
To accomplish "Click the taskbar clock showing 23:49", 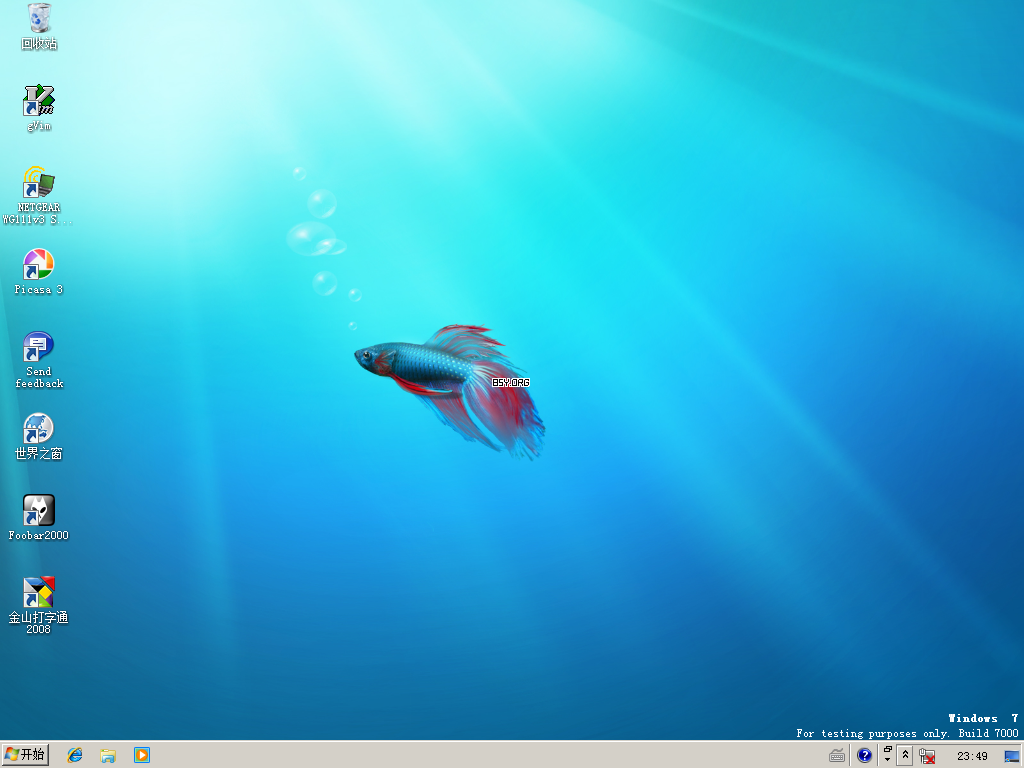I will 972,756.
